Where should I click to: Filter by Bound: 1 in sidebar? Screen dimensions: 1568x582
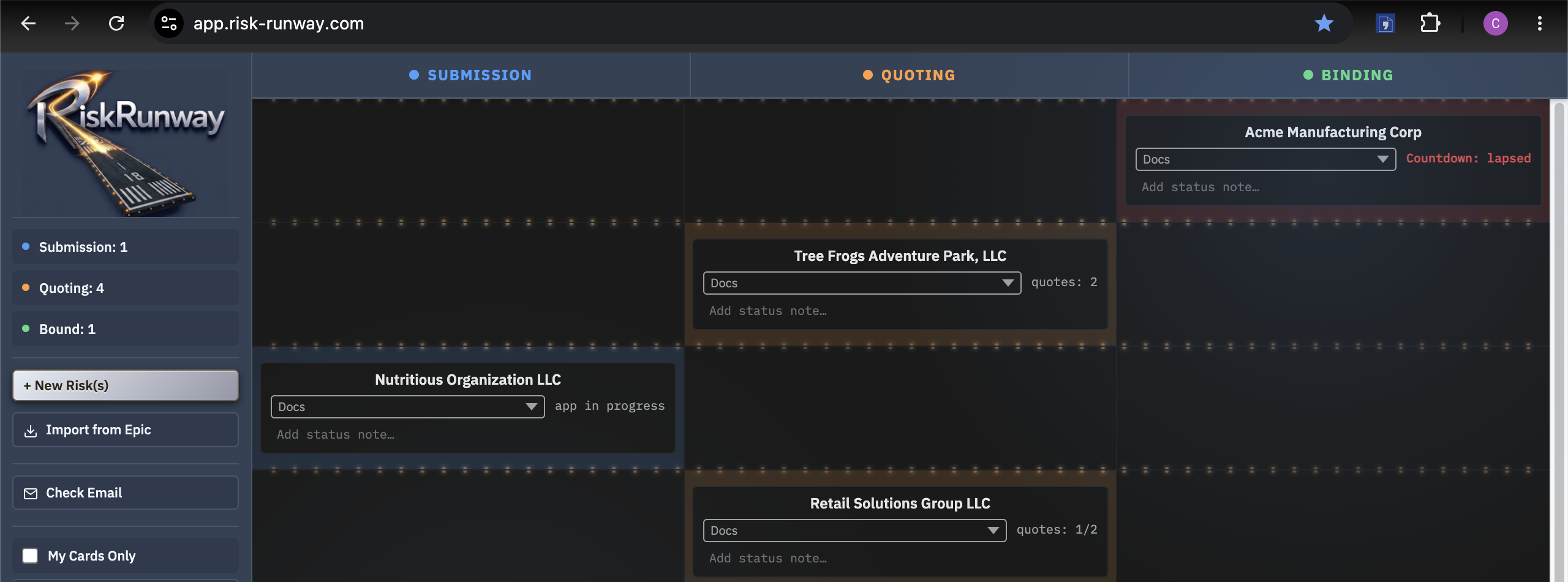(x=126, y=329)
